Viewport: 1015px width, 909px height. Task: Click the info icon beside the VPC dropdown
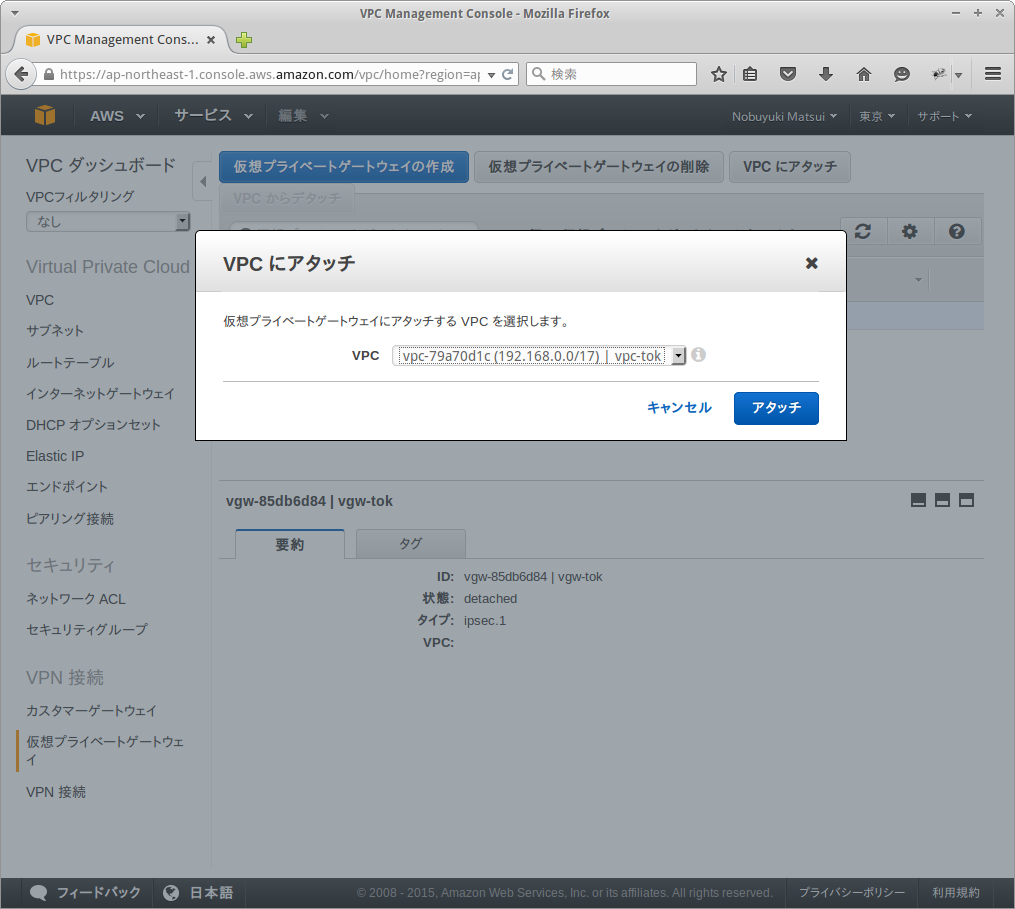coord(696,355)
